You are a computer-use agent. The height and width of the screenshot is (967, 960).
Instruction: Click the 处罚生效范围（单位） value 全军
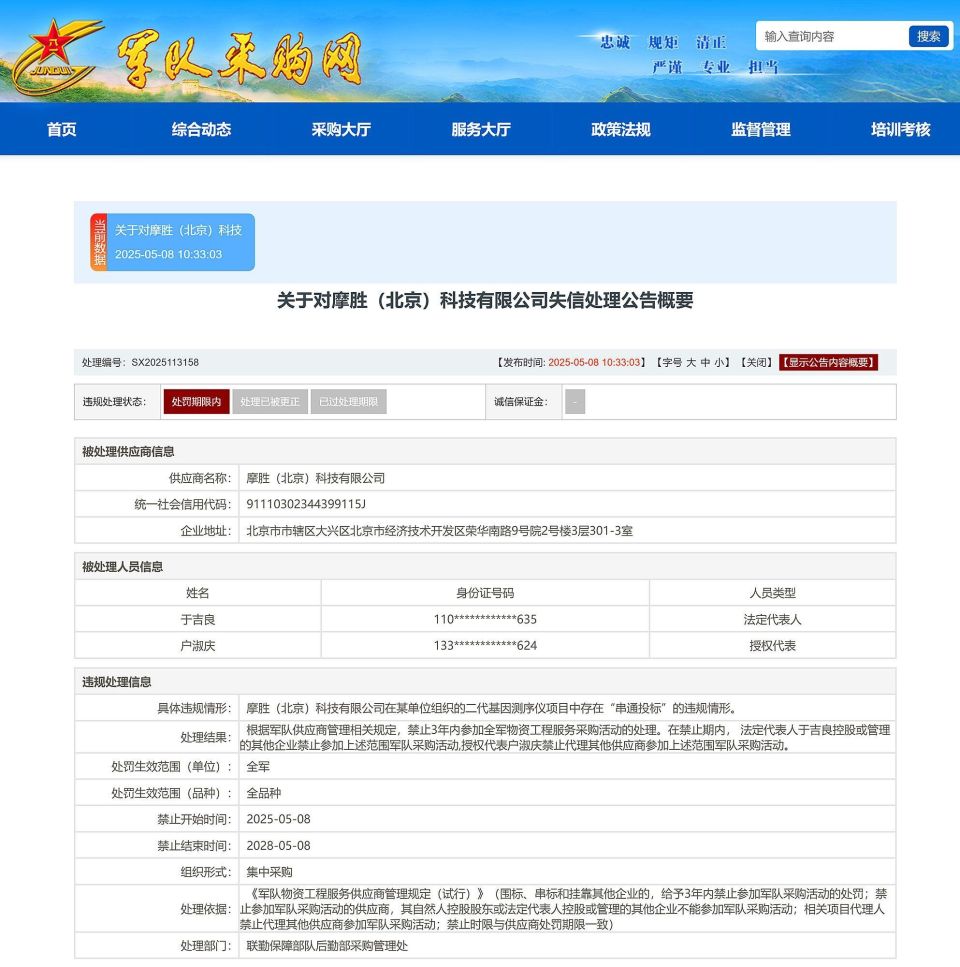click(258, 767)
